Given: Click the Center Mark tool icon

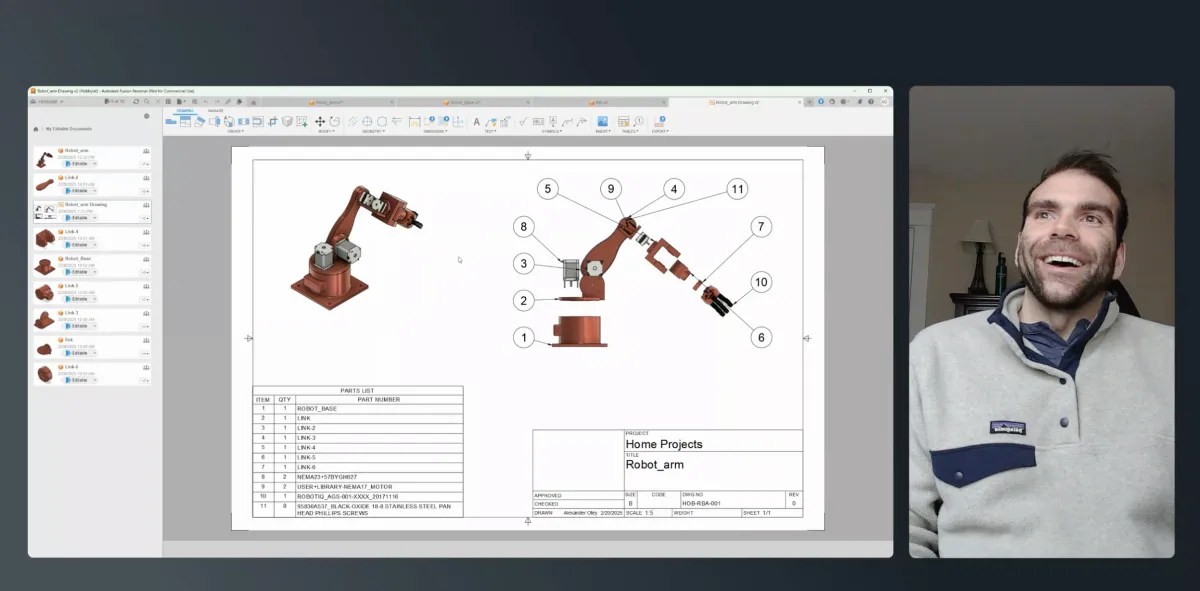Looking at the screenshot, I should [x=367, y=122].
